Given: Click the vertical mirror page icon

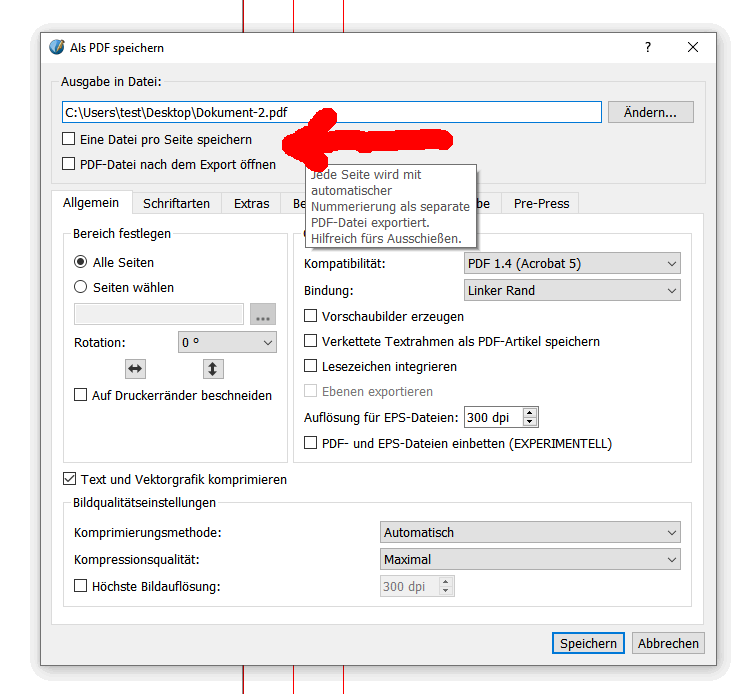Looking at the screenshot, I should point(213,369).
